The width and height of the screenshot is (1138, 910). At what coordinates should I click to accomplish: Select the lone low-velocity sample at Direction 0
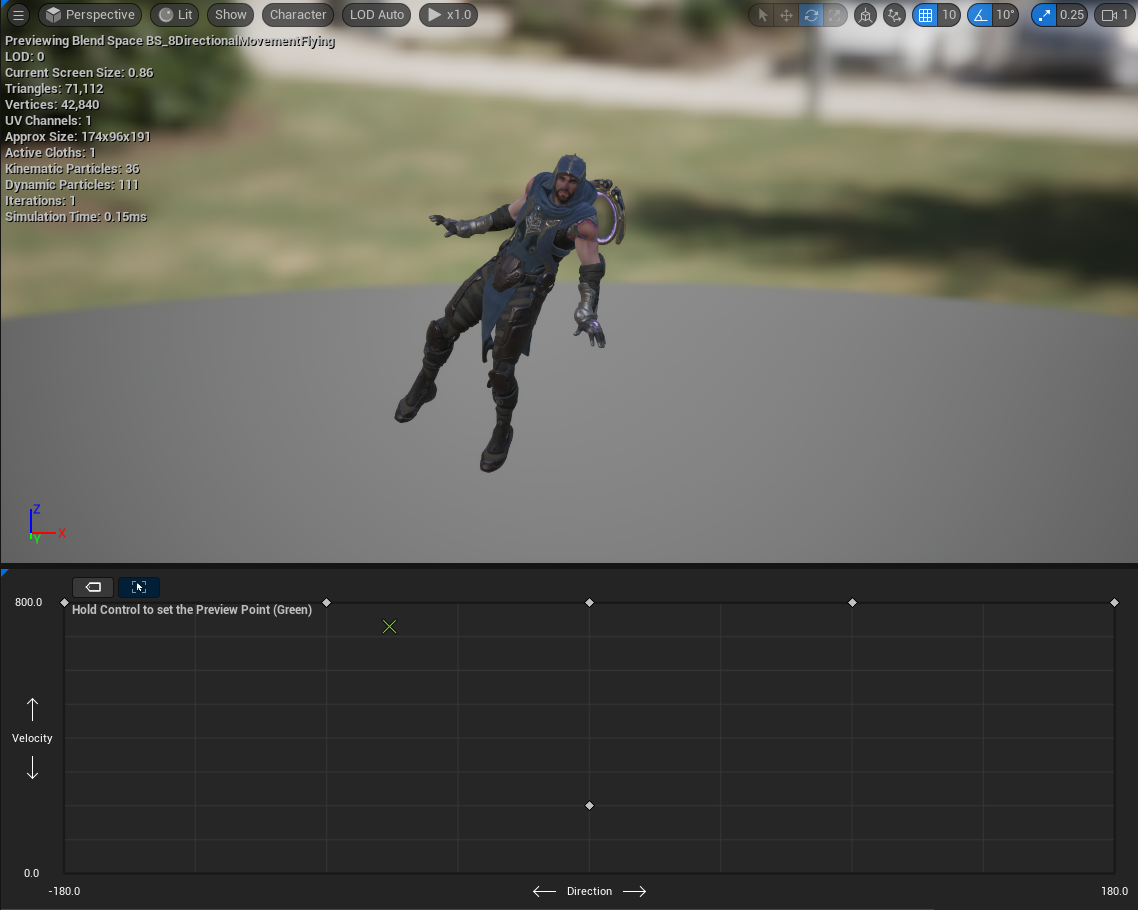[589, 806]
